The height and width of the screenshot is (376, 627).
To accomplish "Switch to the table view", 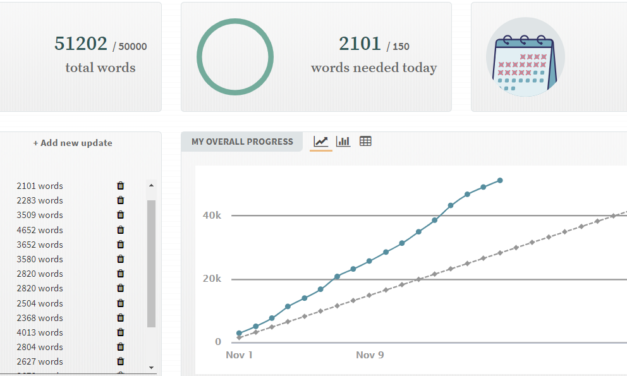I will [x=365, y=141].
